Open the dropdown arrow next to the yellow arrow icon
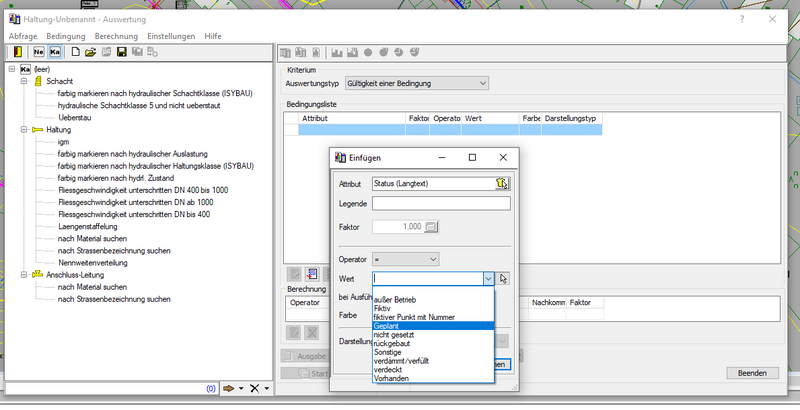The image size is (800, 410). (241, 389)
